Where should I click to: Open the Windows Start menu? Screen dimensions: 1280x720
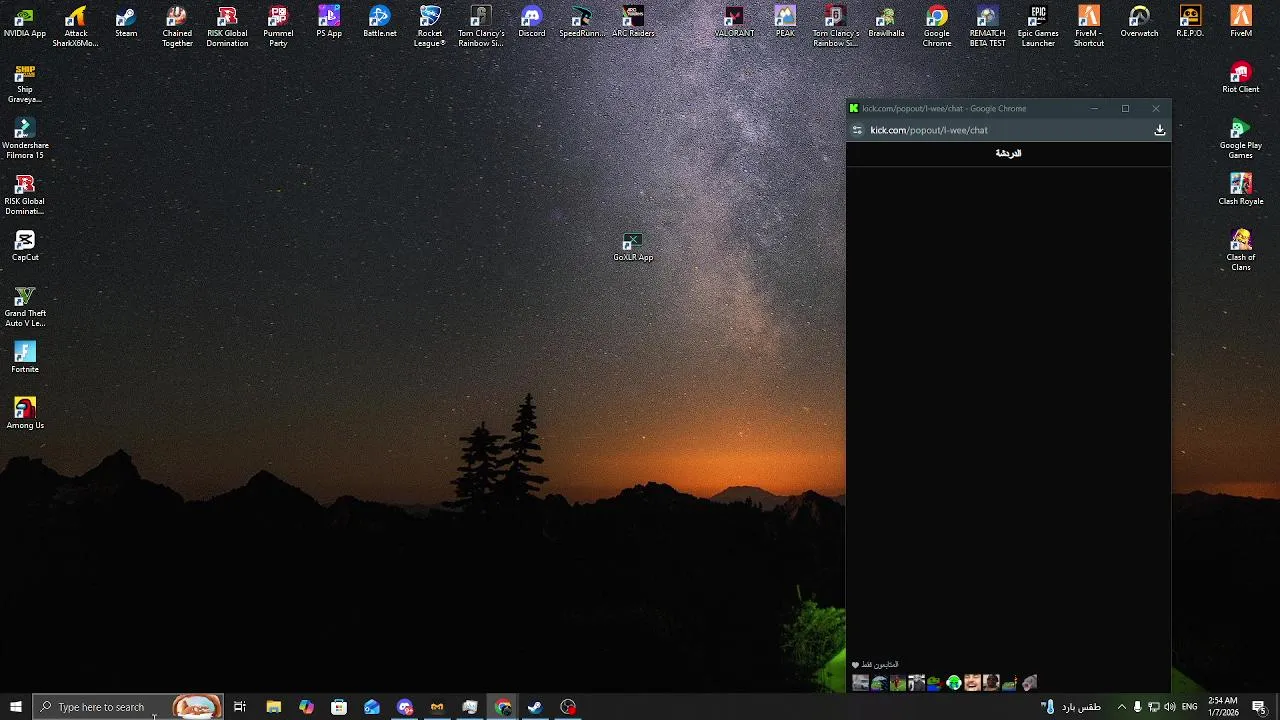[16, 707]
